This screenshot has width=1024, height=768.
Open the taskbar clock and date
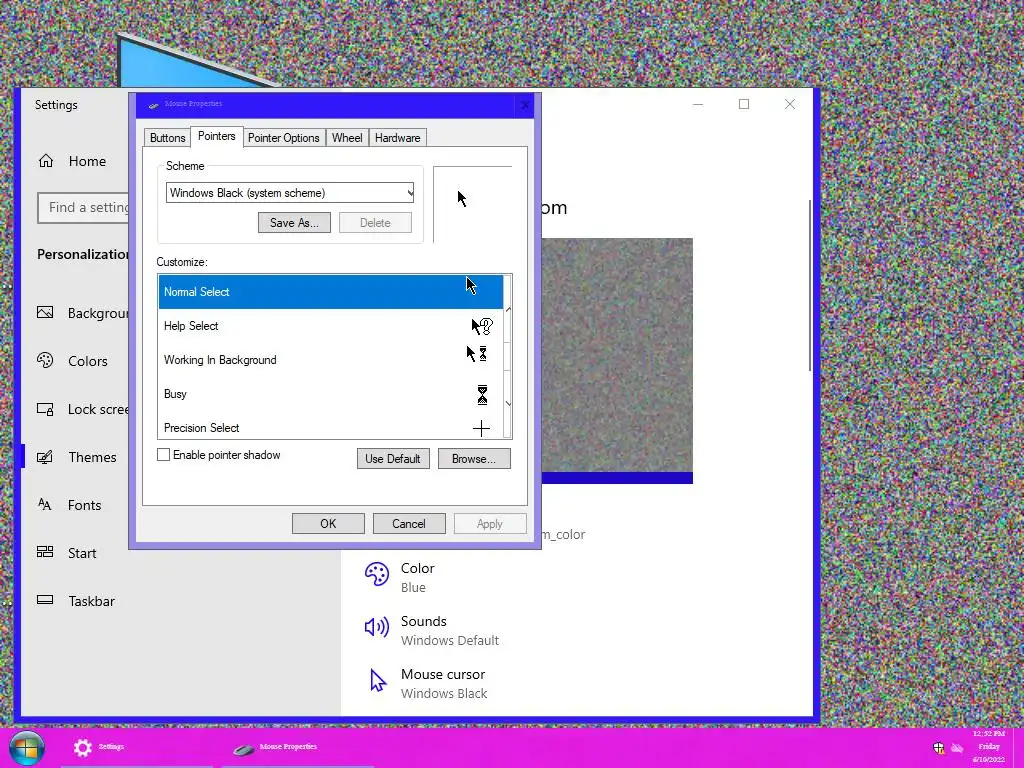click(x=989, y=746)
